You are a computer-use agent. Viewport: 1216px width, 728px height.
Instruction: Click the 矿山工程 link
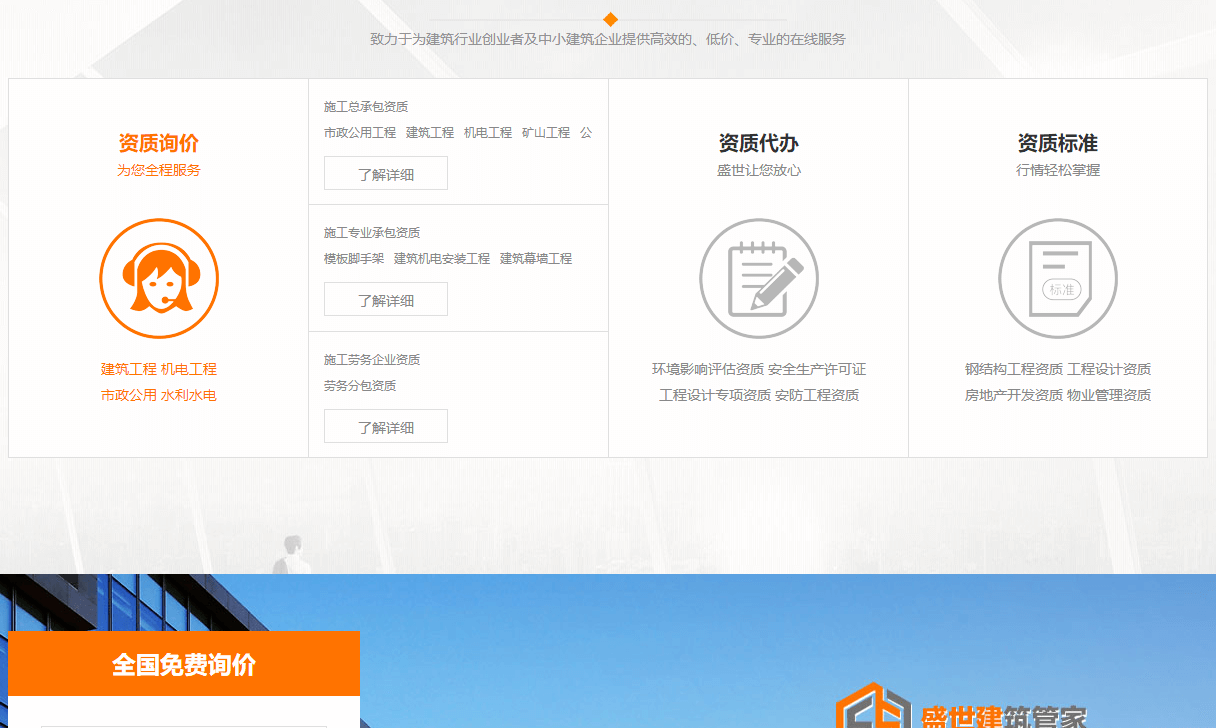[x=546, y=131]
